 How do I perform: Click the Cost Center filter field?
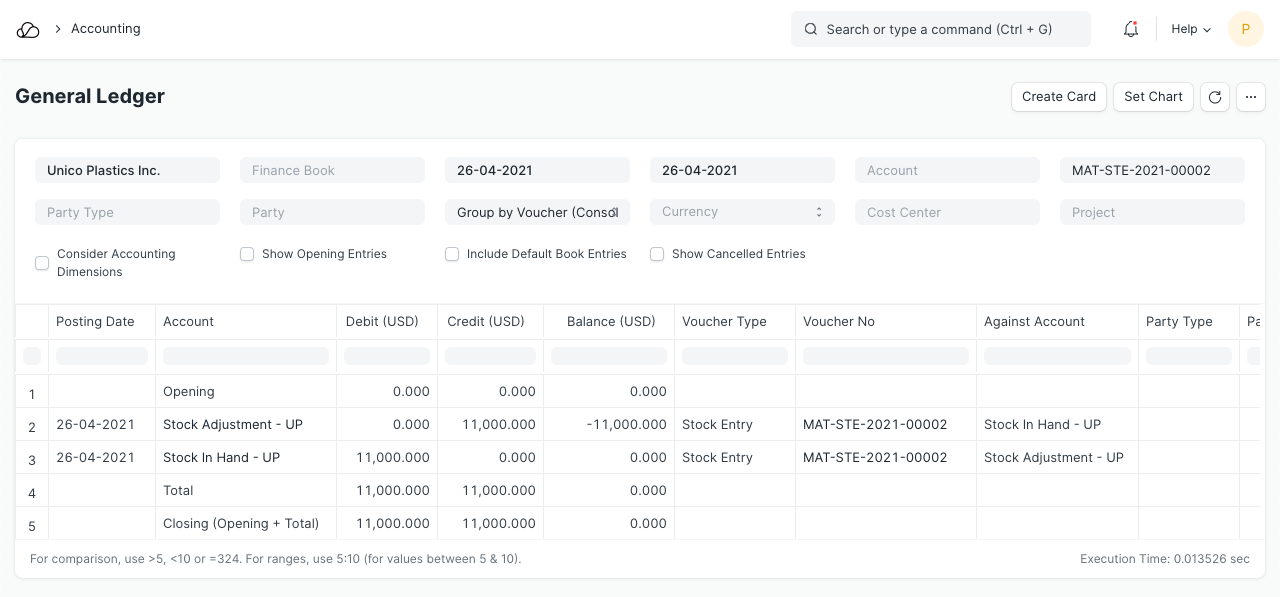947,212
